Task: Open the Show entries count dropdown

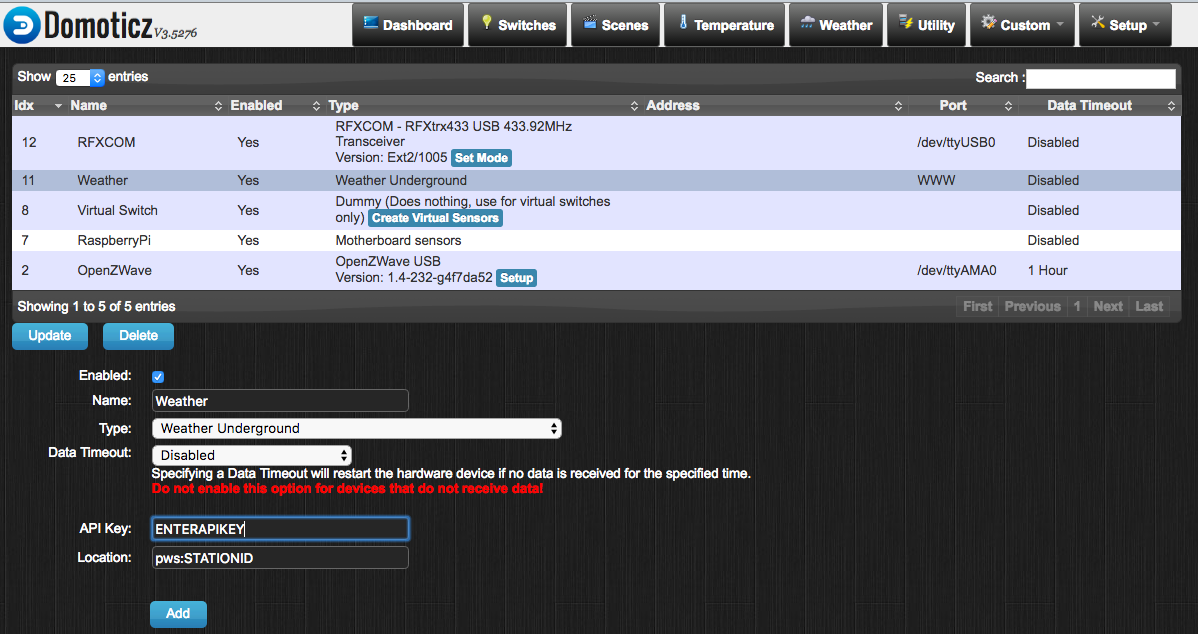Action: pos(80,77)
